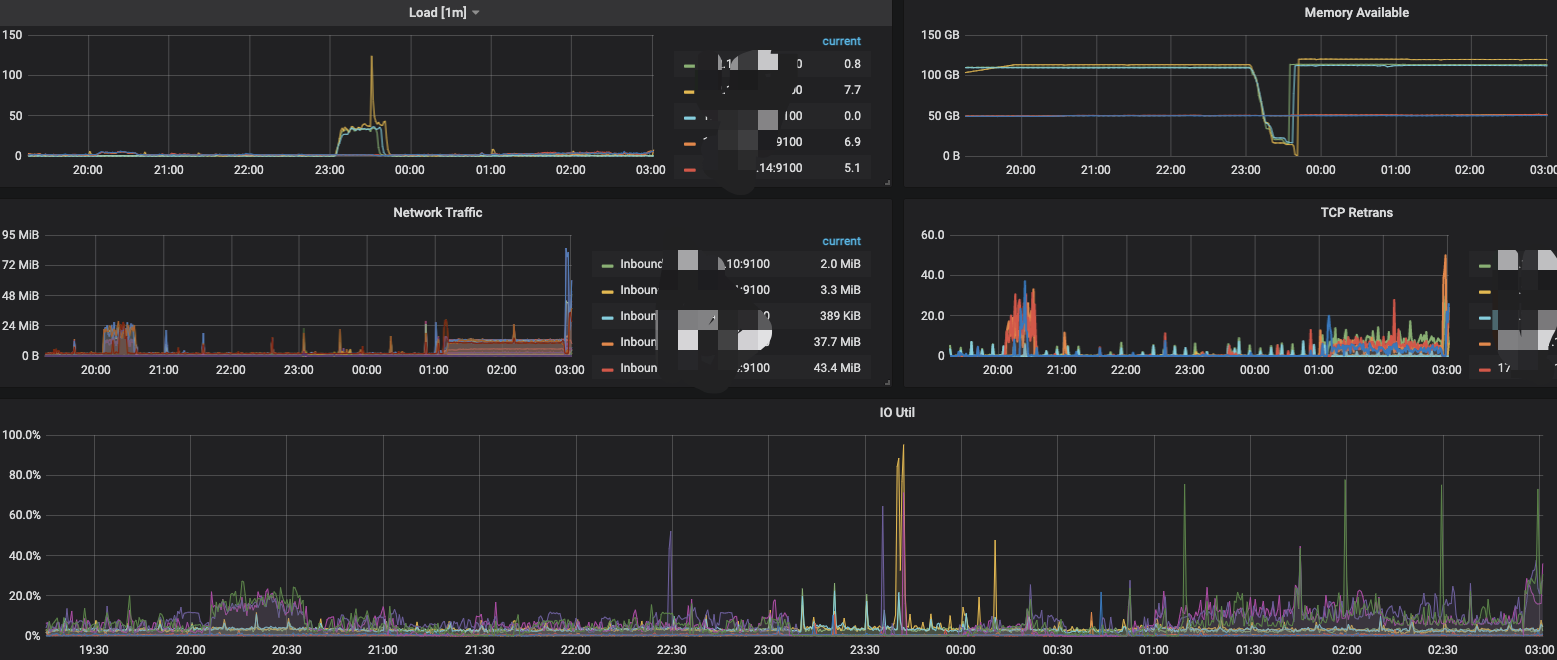Click resize handle of Network Traffic panel
This screenshot has width=1557, height=660.
coord(886,381)
